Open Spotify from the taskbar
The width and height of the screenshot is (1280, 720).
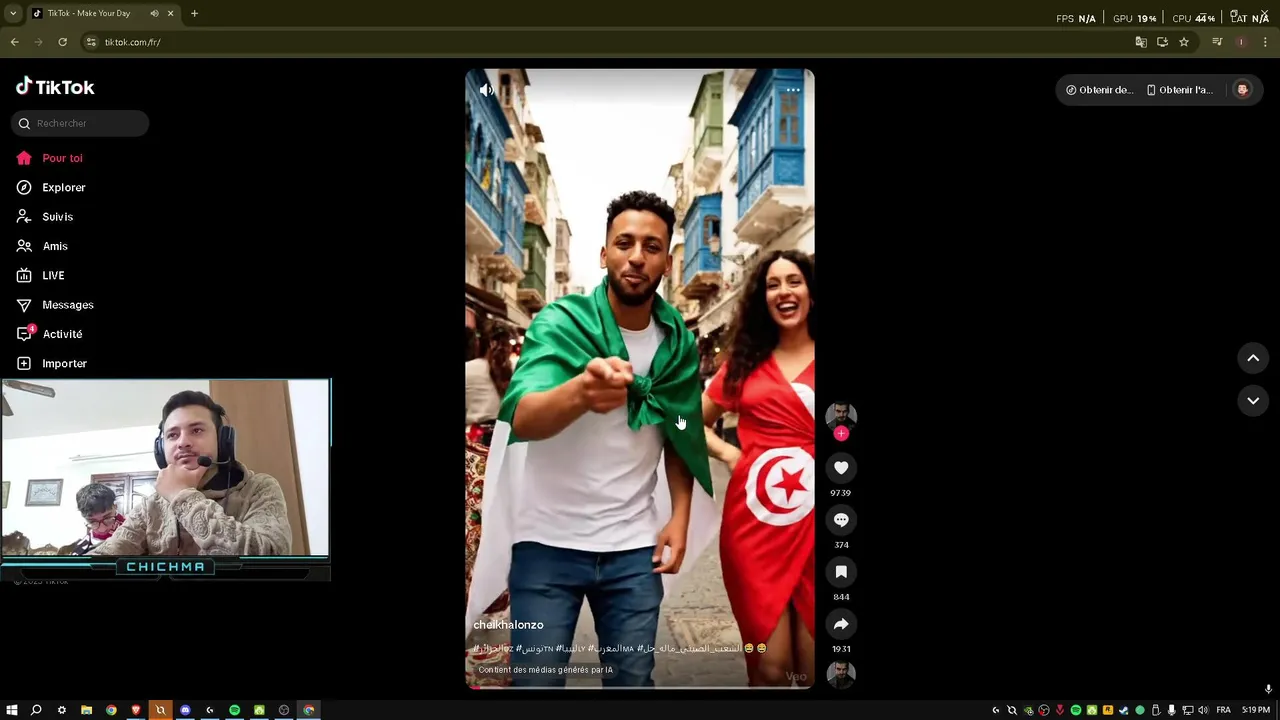click(234, 710)
